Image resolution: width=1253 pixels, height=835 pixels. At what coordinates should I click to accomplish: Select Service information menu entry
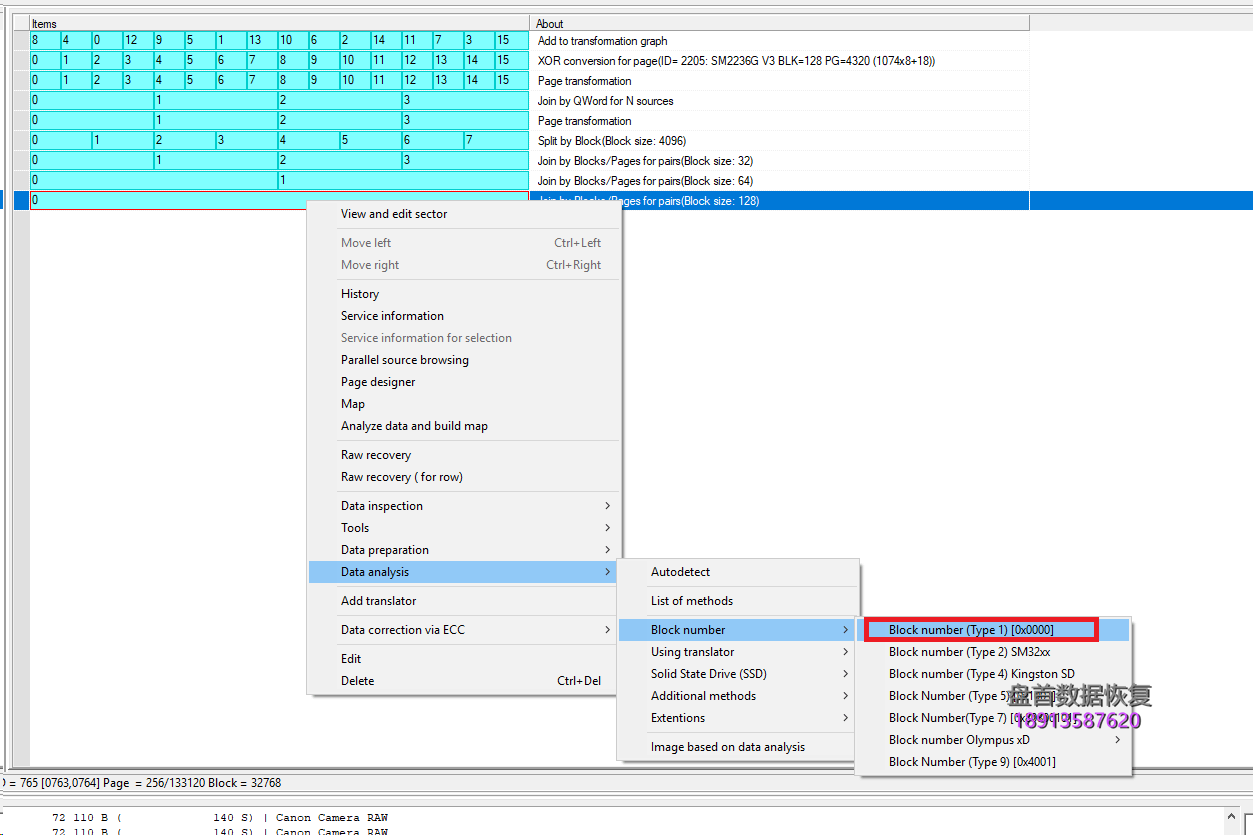(x=463, y=316)
